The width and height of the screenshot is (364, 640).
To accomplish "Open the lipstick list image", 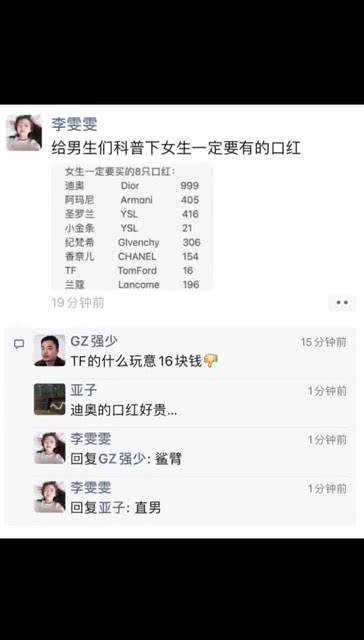I will tap(132, 227).
